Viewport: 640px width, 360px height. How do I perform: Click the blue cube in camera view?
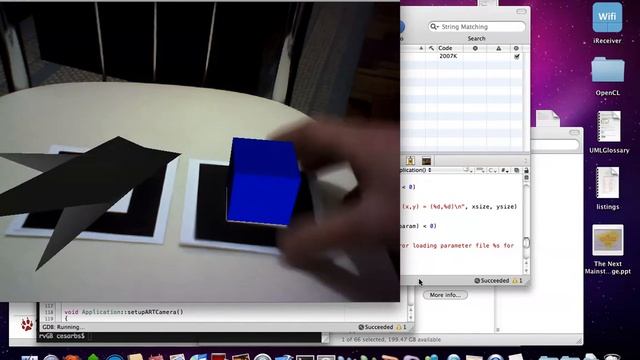(264, 182)
